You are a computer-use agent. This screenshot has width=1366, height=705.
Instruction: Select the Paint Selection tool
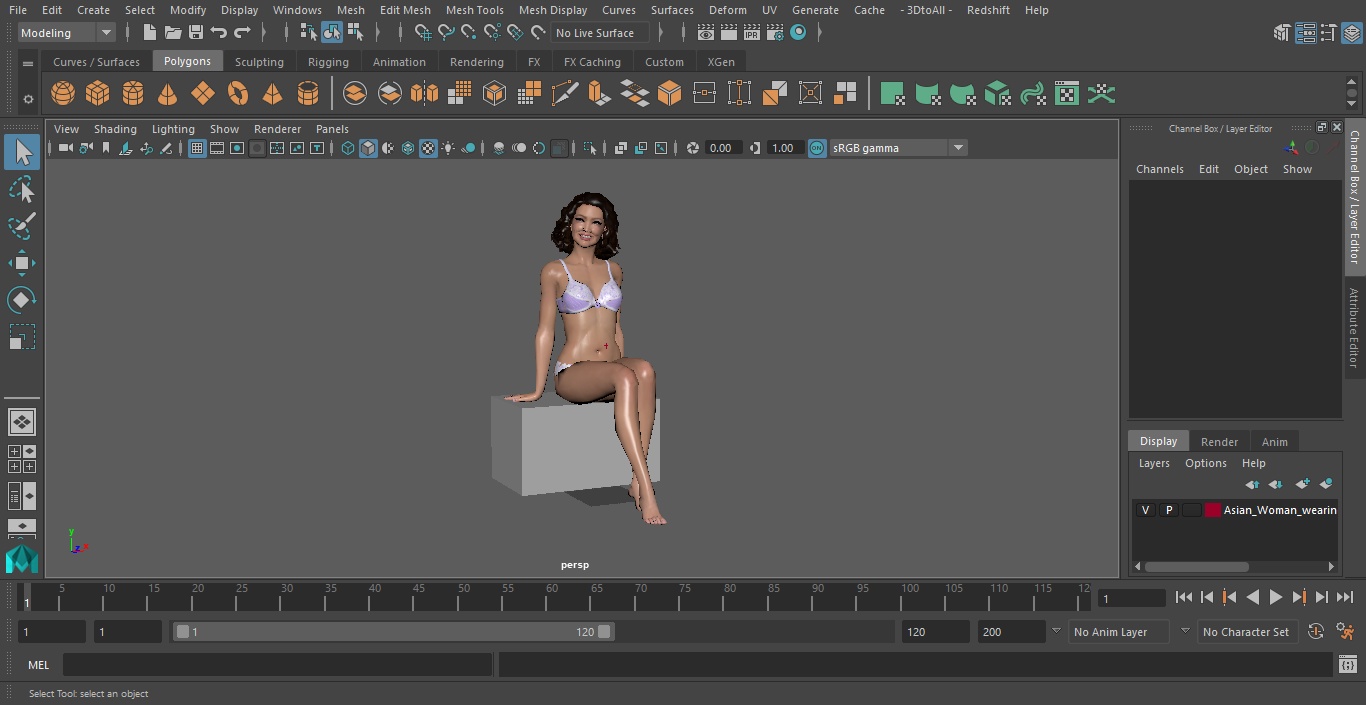[22, 226]
